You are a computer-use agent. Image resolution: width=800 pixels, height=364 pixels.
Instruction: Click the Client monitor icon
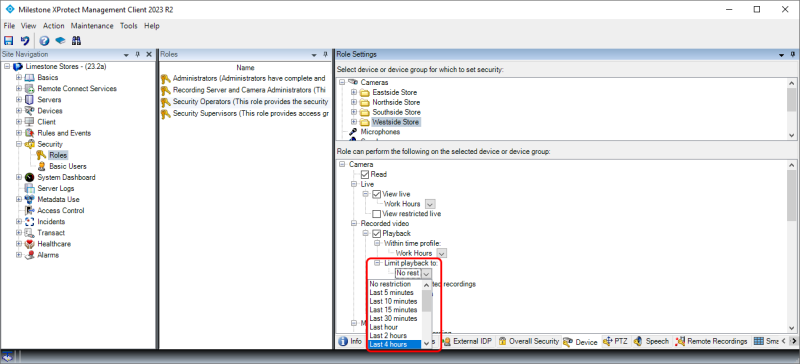pos(30,122)
